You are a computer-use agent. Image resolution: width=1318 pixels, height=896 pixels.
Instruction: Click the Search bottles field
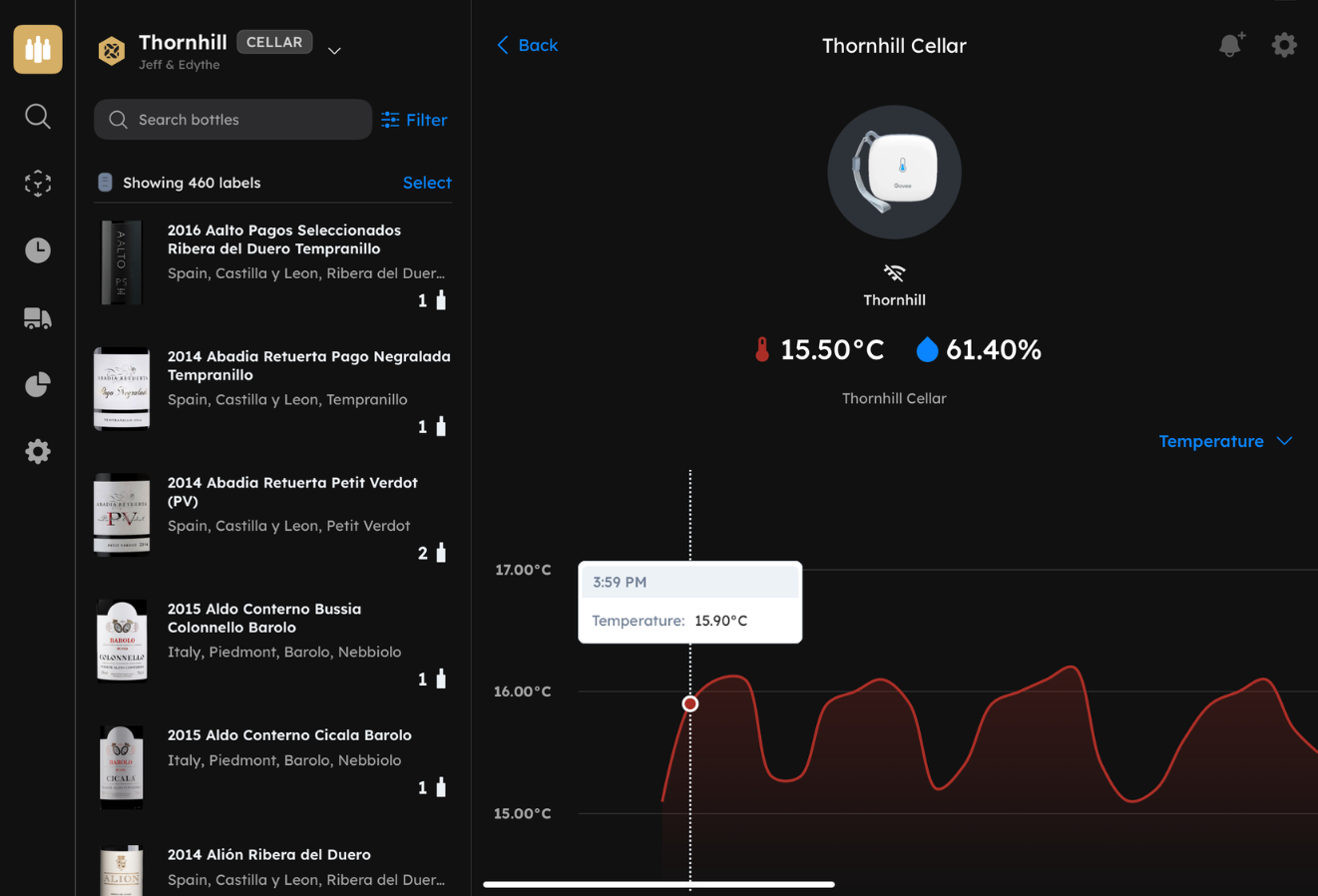pyautogui.click(x=232, y=120)
